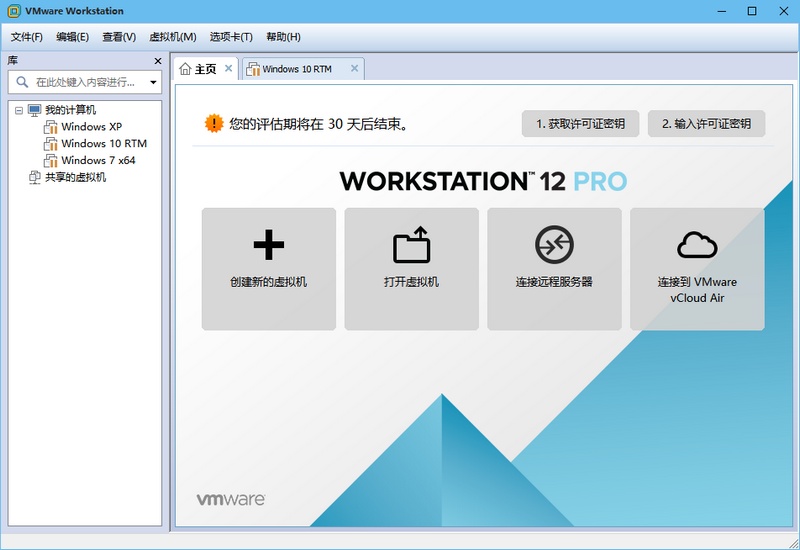Switch to the Windows 10 RTM tab
This screenshot has width=800, height=550.
point(303,69)
